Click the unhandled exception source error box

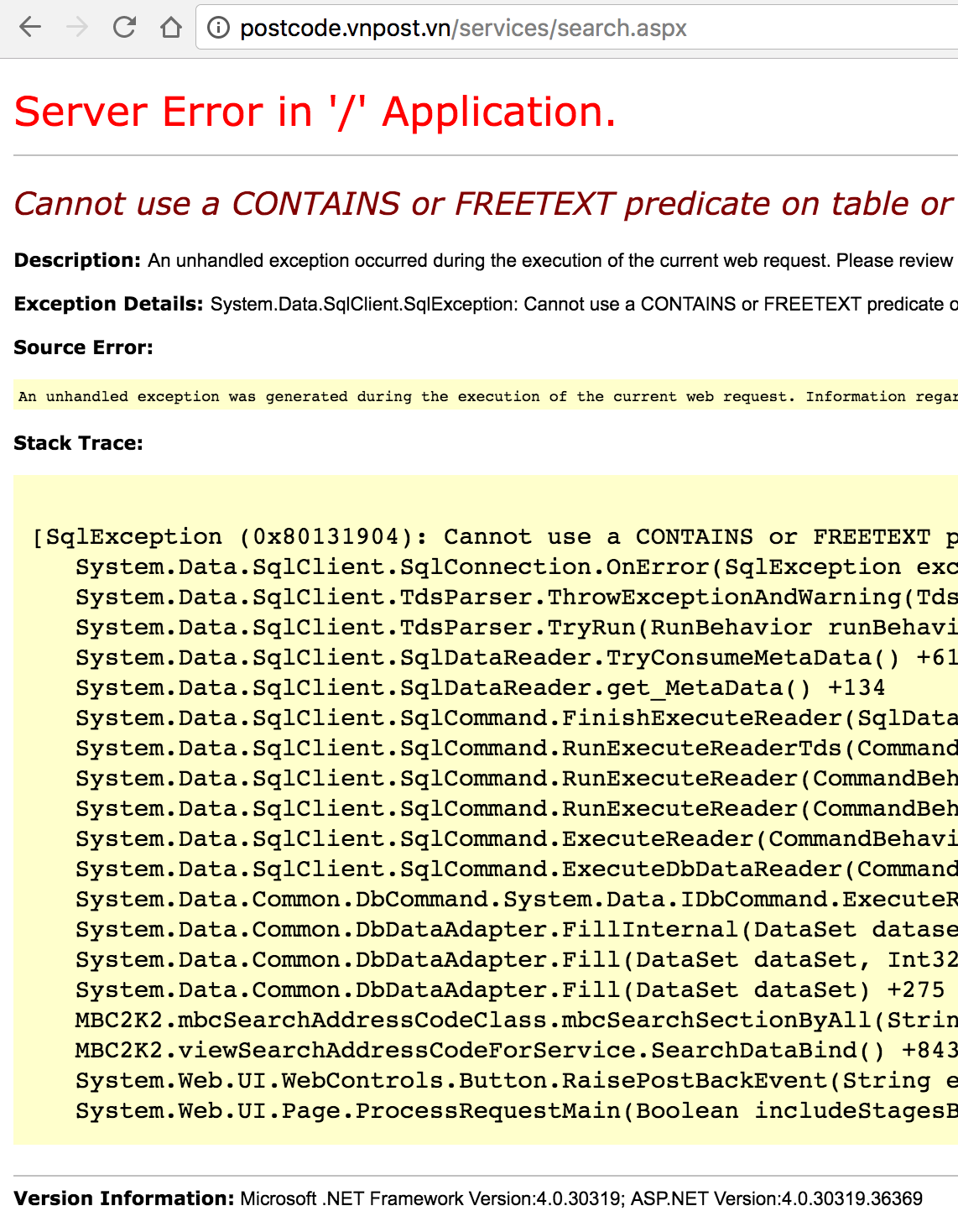coord(485,396)
